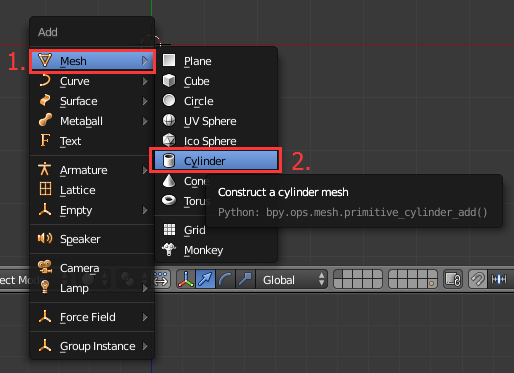
Task: Open the Lamp submenu entry
Action: point(92,288)
